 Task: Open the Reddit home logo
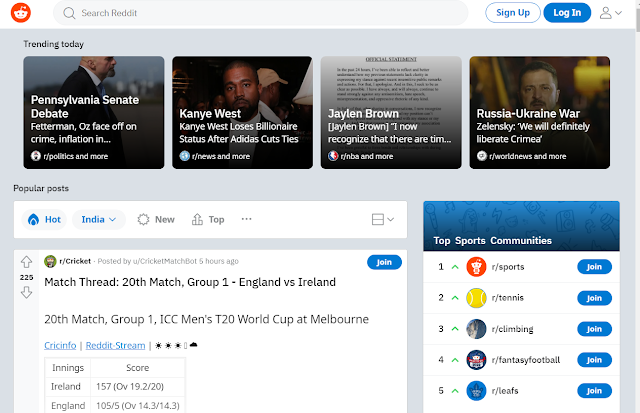(21, 13)
